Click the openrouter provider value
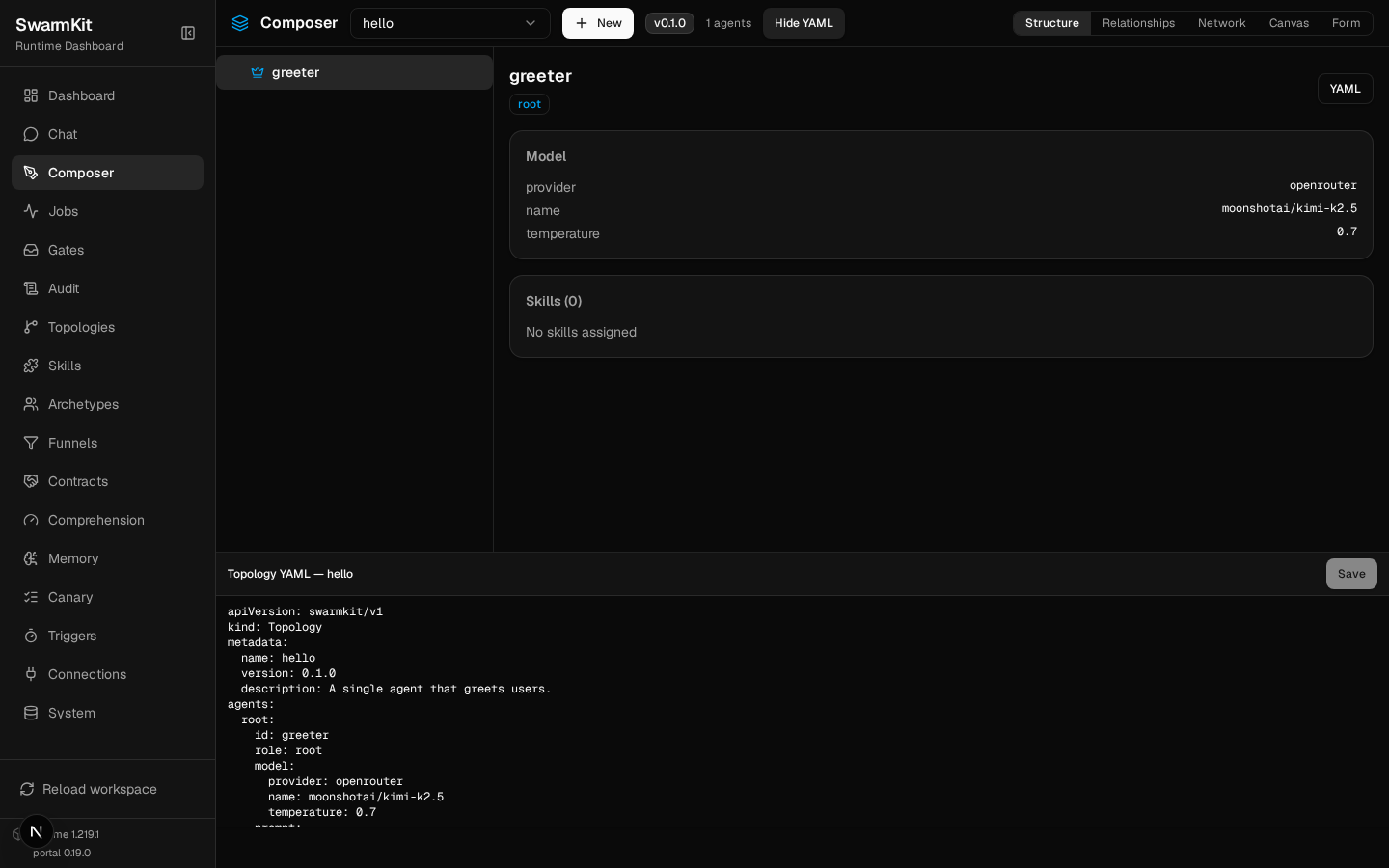 (x=1322, y=185)
